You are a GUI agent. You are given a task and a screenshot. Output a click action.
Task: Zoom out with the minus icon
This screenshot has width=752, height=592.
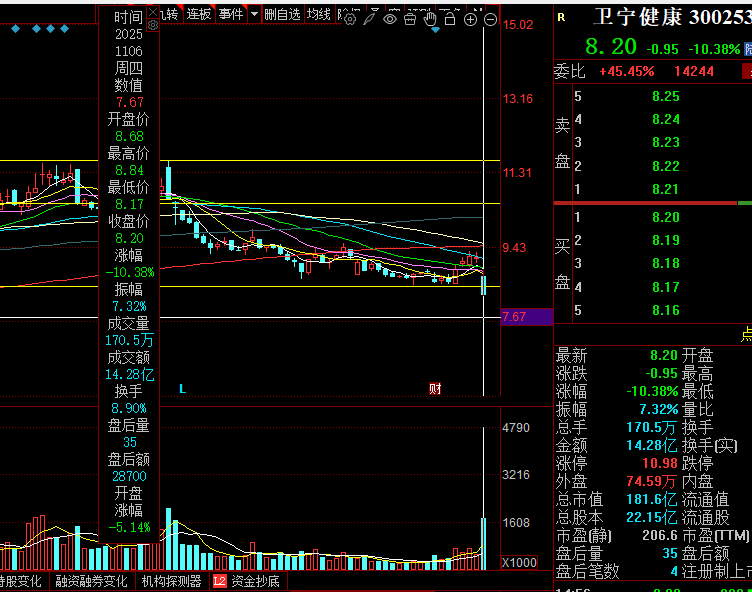(490, 20)
